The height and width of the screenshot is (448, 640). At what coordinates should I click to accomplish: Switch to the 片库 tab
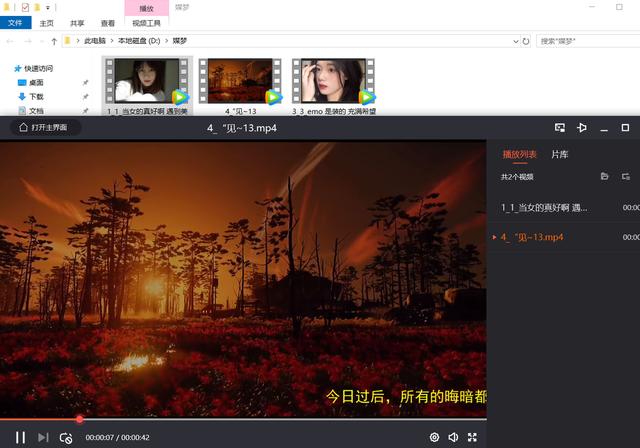pos(560,155)
